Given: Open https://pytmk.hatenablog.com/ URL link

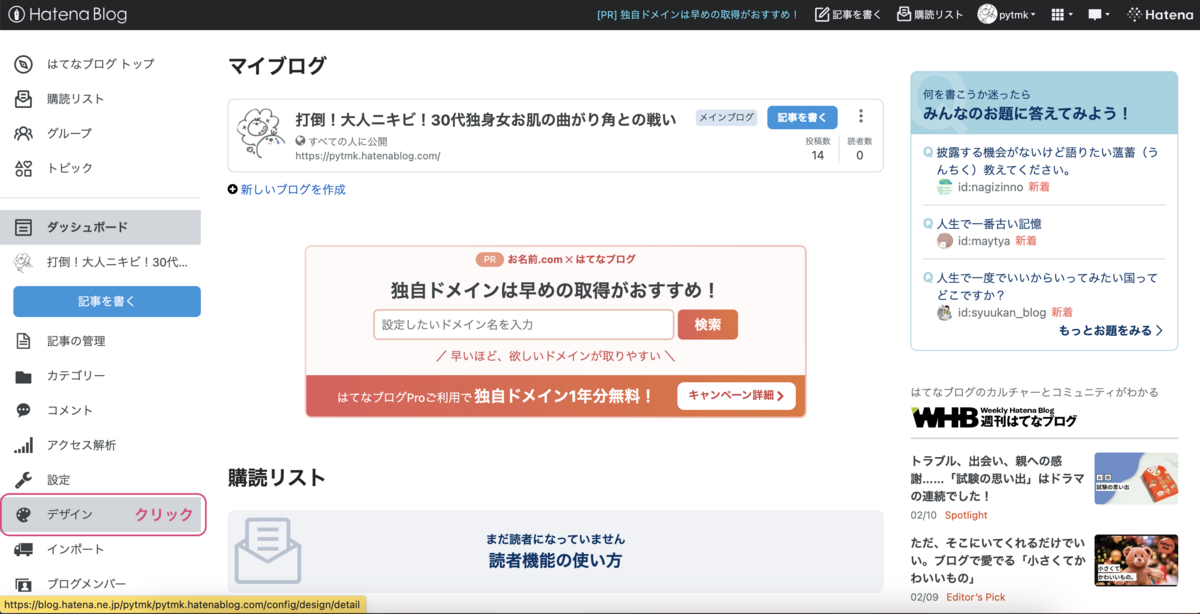Looking at the screenshot, I should [x=368, y=156].
